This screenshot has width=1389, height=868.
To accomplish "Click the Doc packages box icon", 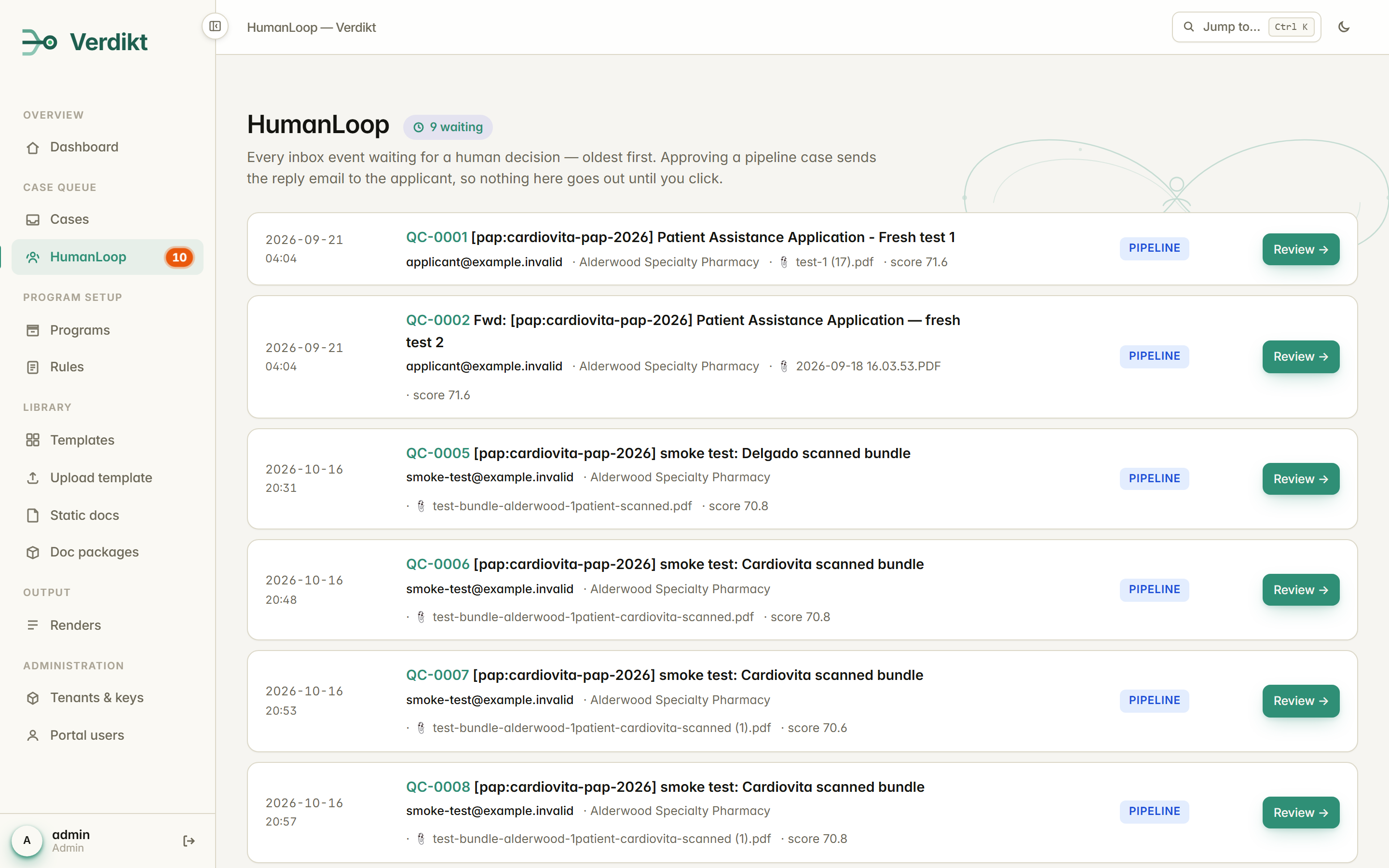I will [33, 552].
